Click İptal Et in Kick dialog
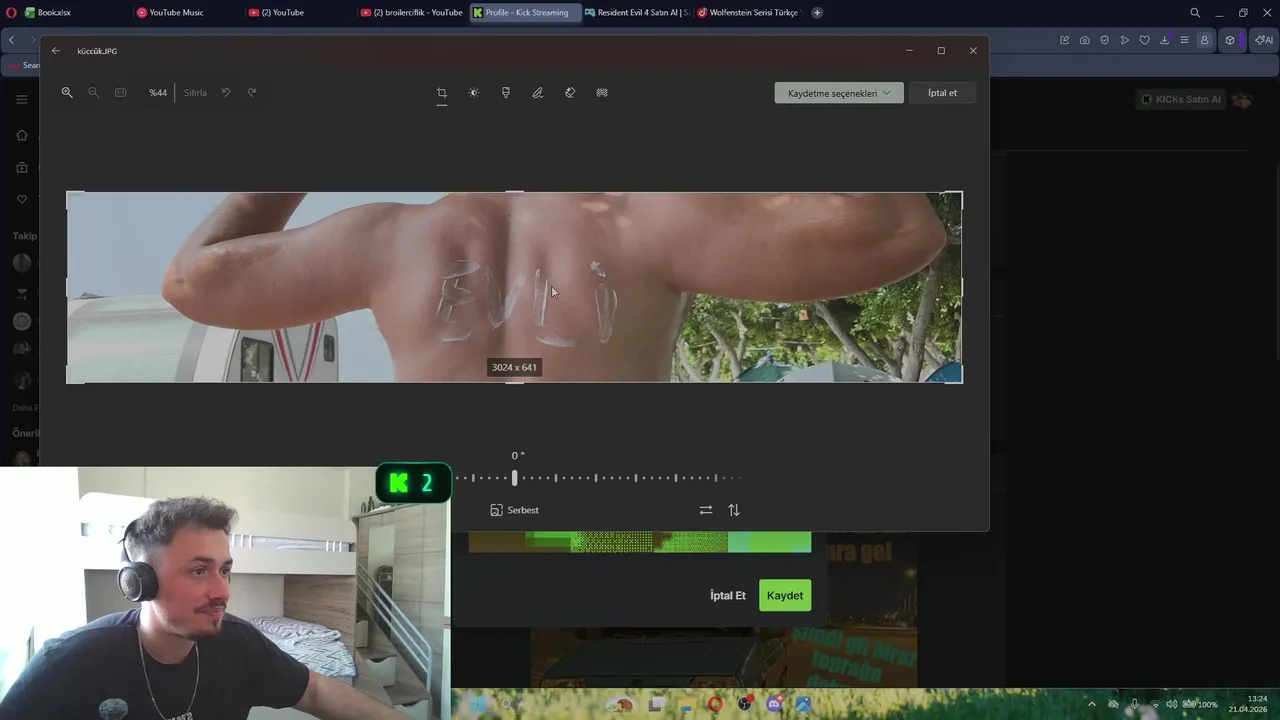The image size is (1280, 720). (728, 595)
